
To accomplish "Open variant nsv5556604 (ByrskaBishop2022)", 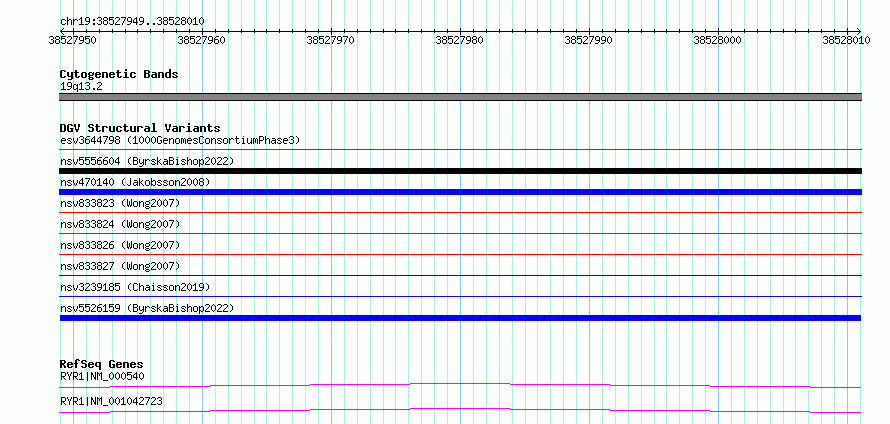I will tap(147, 161).
